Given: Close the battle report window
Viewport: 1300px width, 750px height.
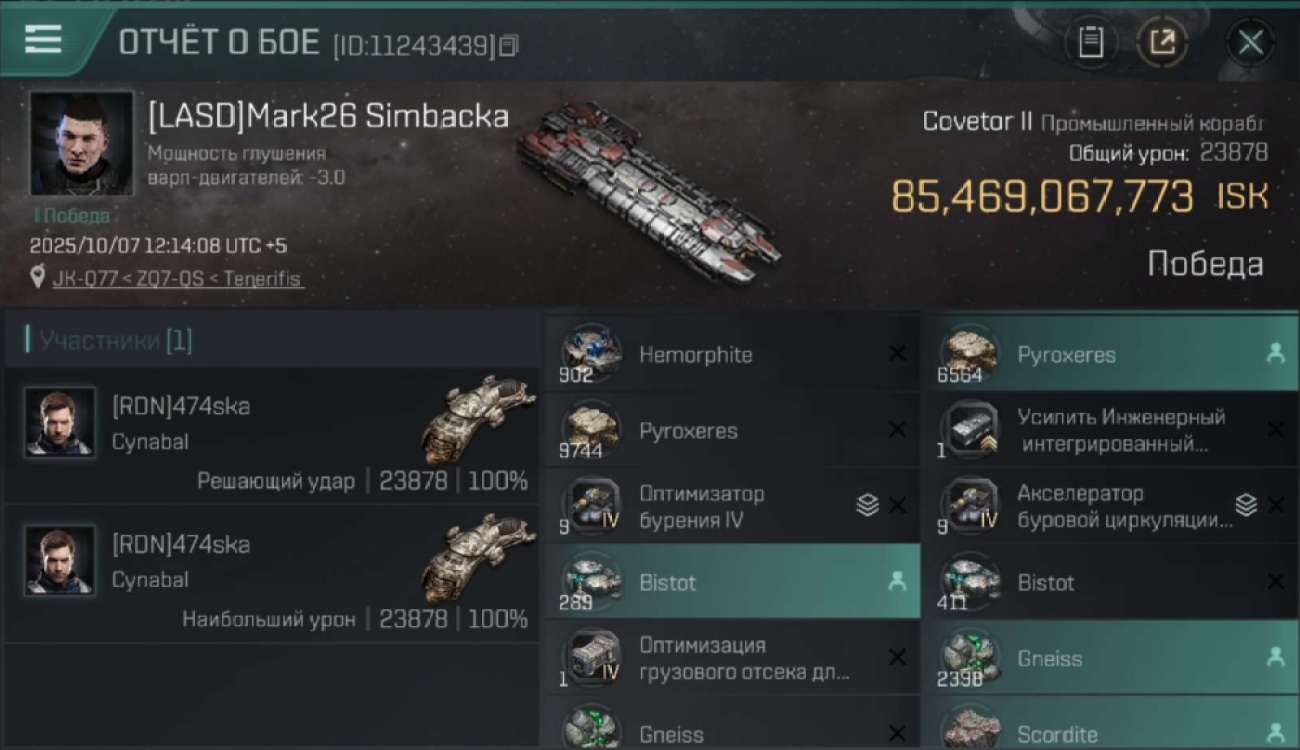Looking at the screenshot, I should [1250, 43].
